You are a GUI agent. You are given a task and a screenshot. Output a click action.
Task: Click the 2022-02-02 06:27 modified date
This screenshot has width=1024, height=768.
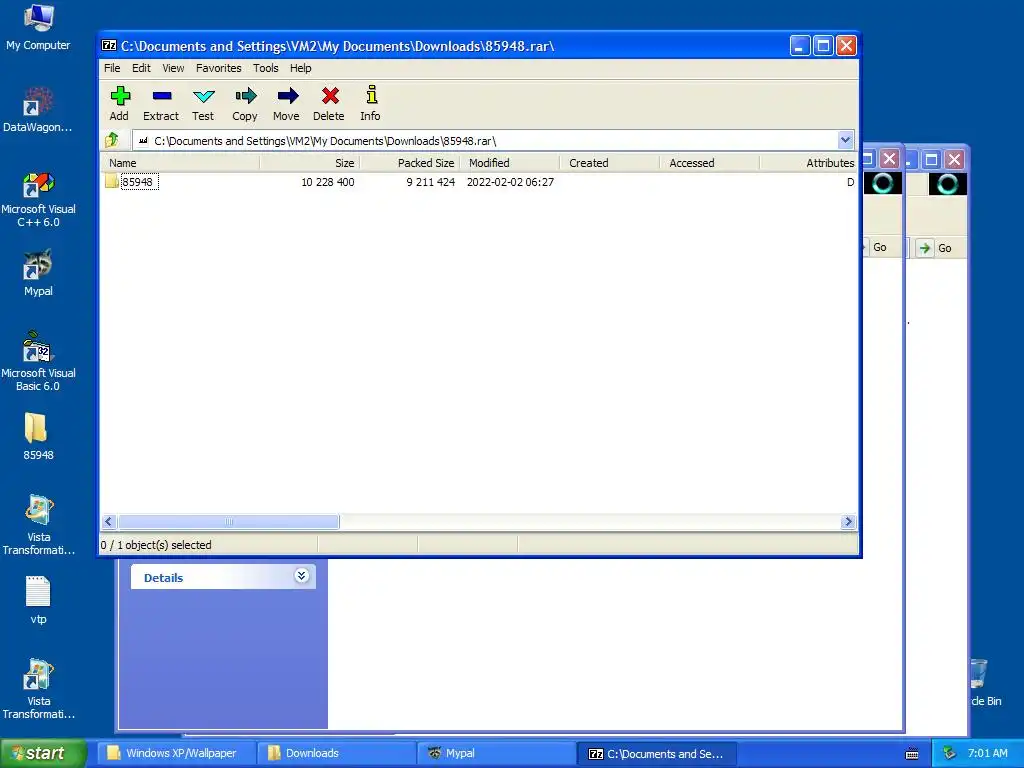point(510,182)
